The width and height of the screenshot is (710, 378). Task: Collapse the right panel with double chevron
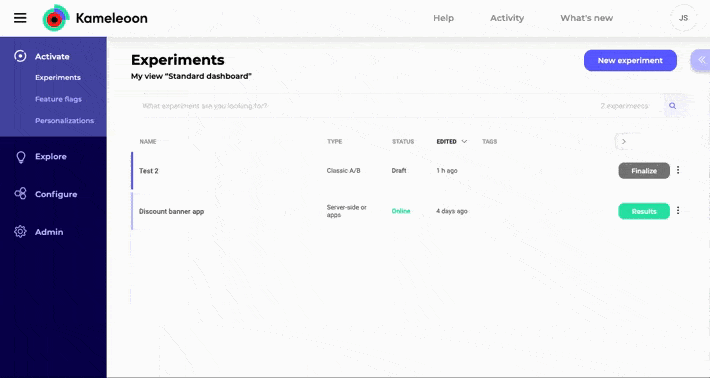click(701, 60)
